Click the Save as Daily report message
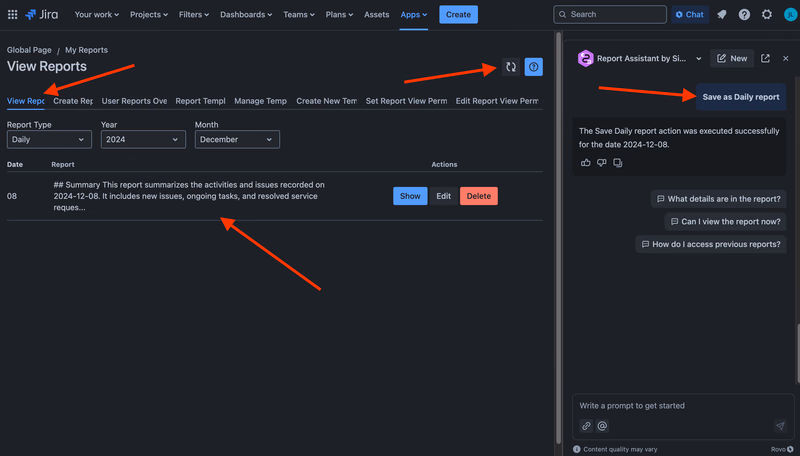The image size is (800, 456). pos(741,97)
